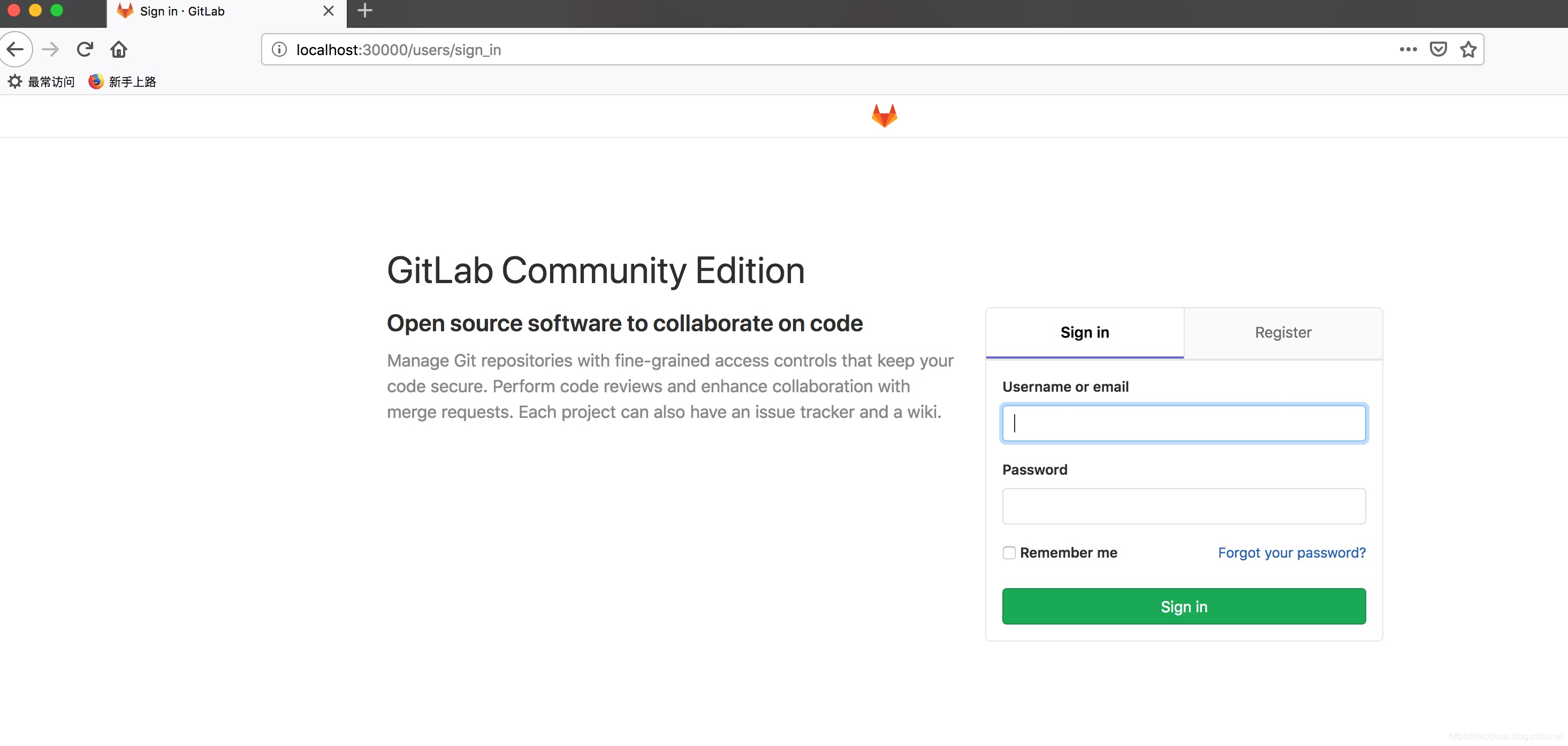Select the Sign in · GitLab browser tab
This screenshot has width=1568, height=746.
[226, 13]
